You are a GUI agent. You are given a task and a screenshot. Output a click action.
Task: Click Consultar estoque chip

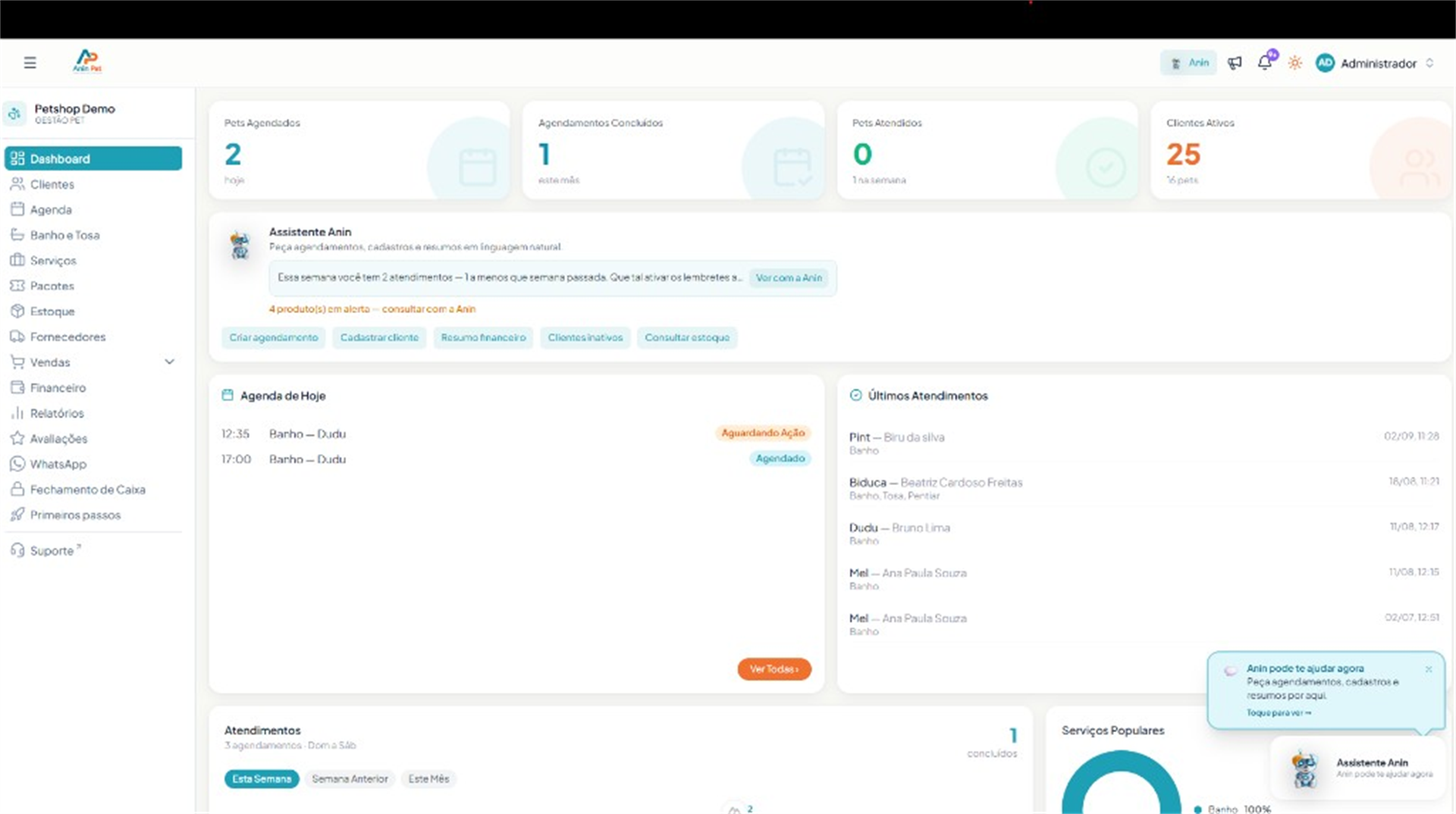[x=687, y=338]
